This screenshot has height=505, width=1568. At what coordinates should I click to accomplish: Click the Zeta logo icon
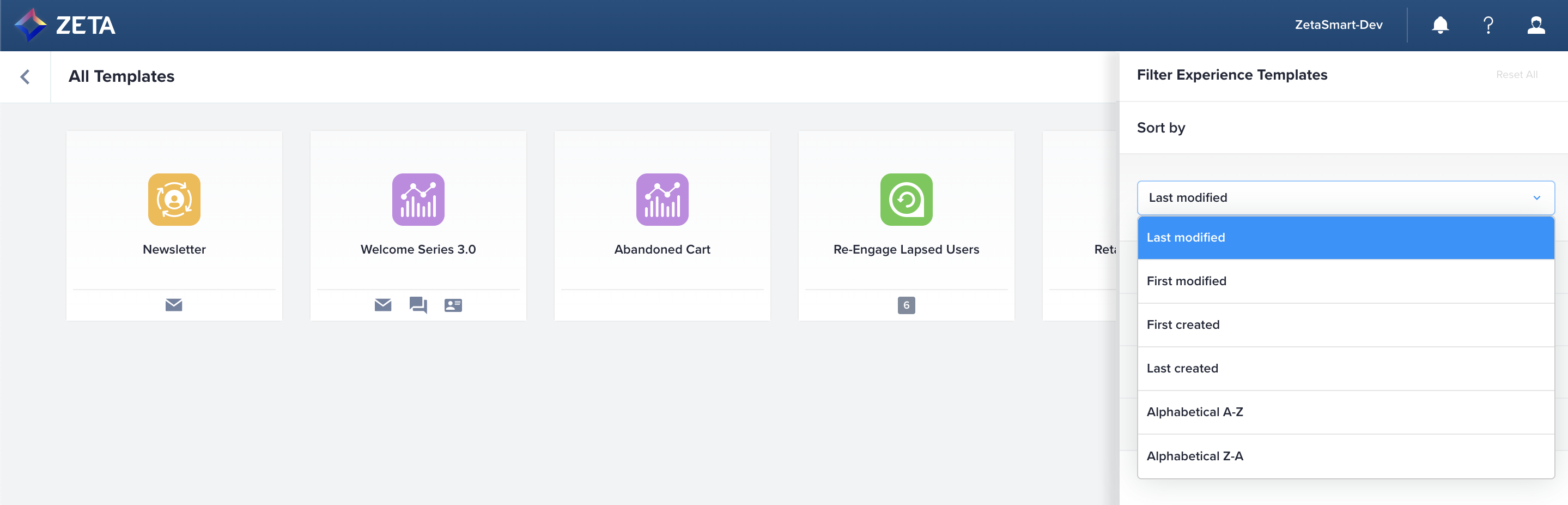(31, 25)
